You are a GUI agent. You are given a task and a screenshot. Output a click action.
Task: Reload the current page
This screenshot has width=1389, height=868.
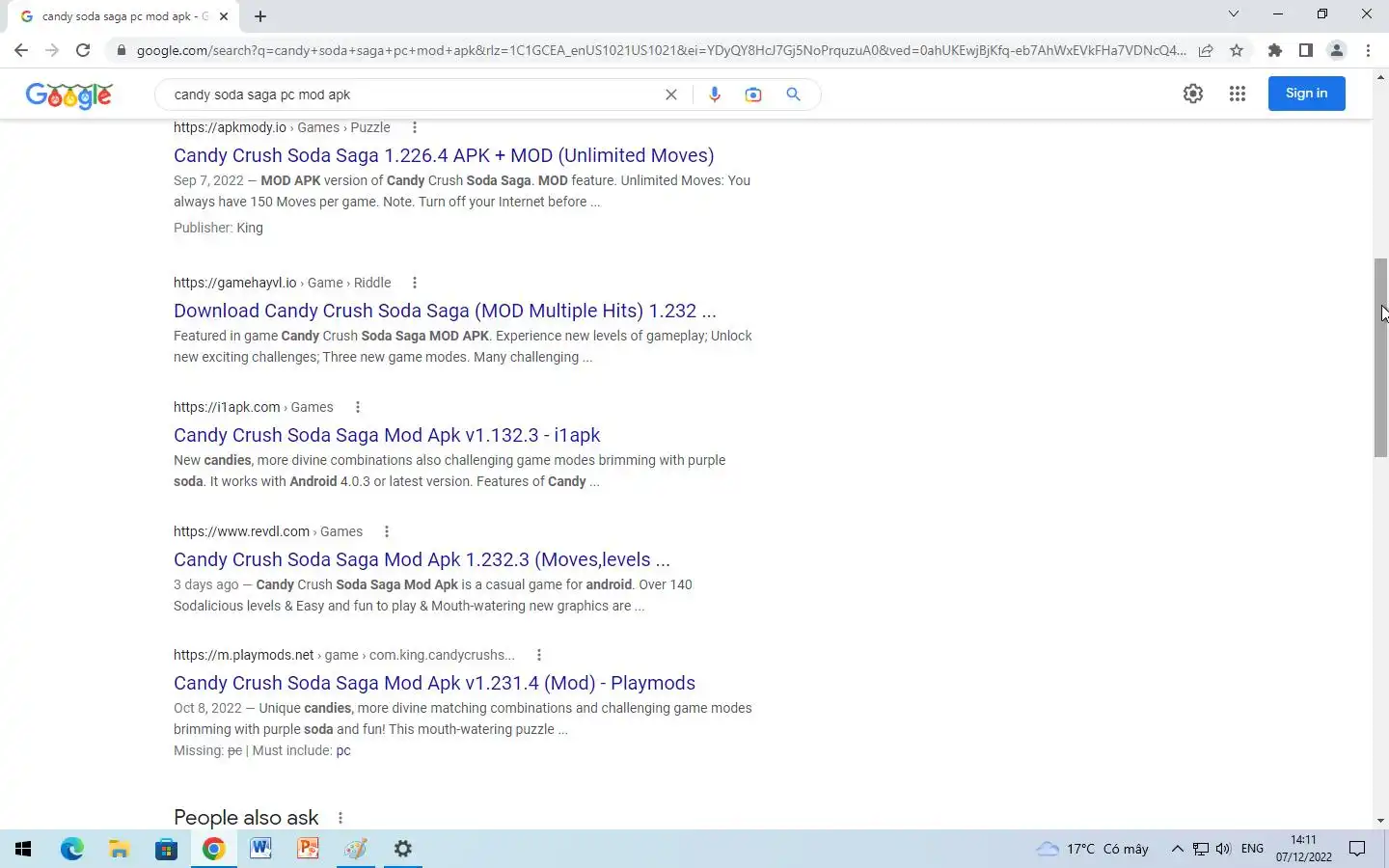coord(83,50)
